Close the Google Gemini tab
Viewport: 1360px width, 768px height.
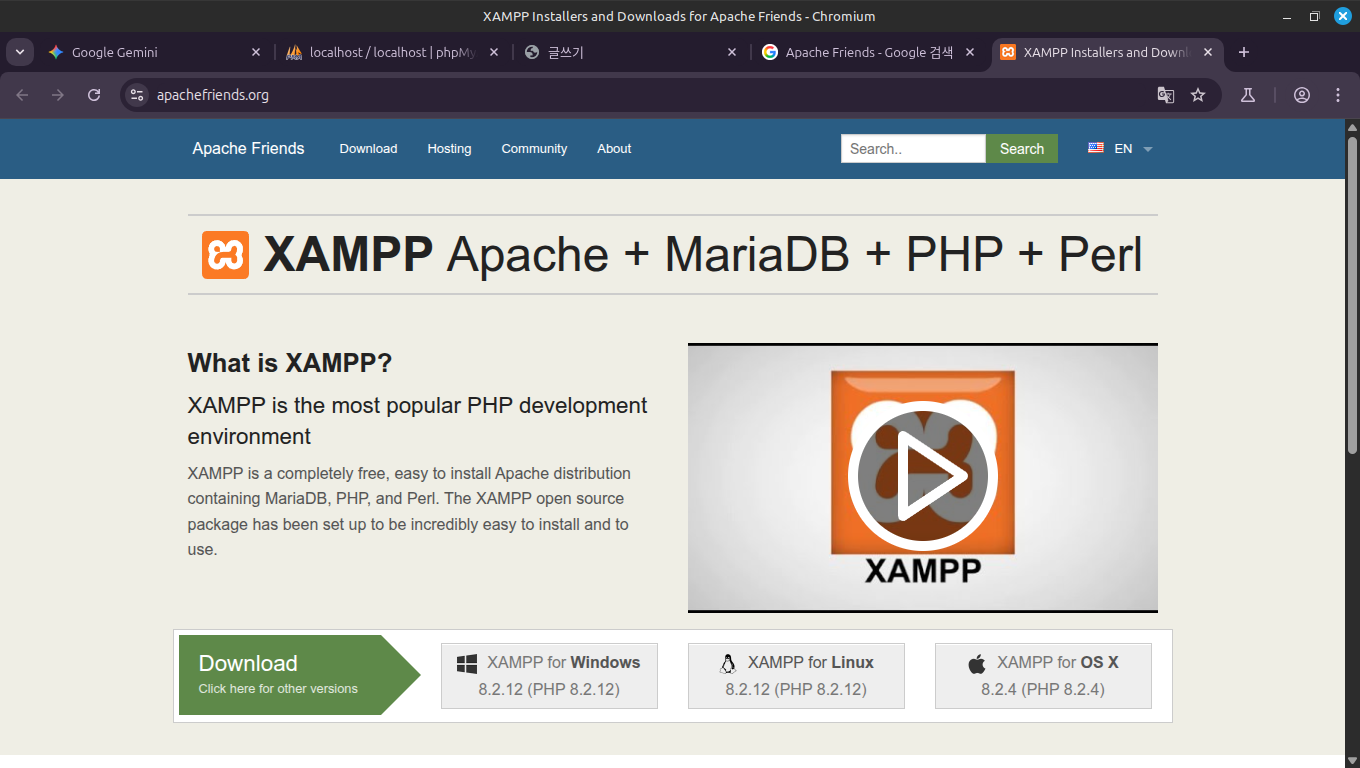click(x=256, y=52)
